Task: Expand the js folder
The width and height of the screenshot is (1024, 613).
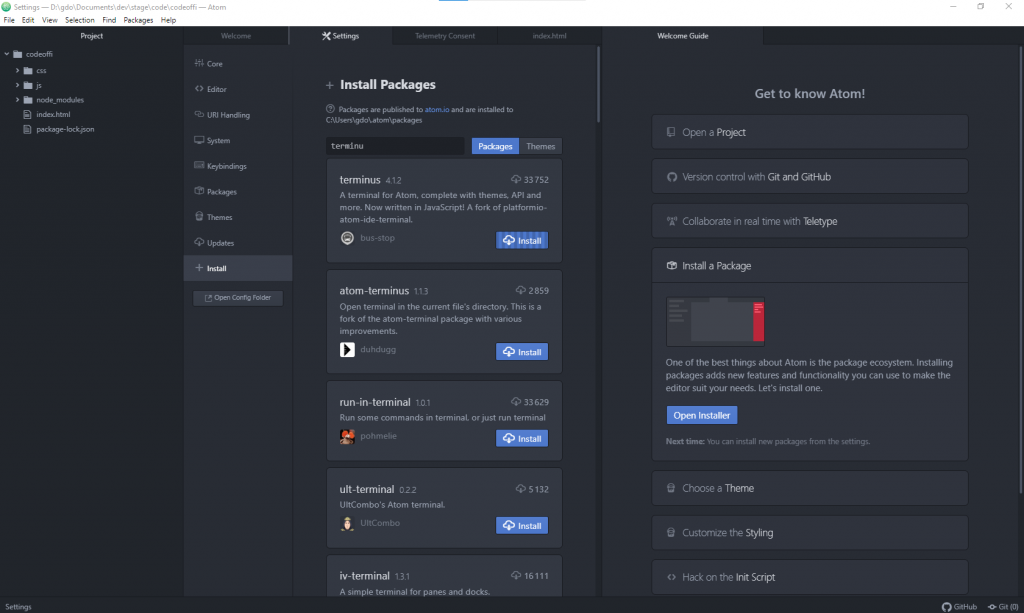Action: 18,85
